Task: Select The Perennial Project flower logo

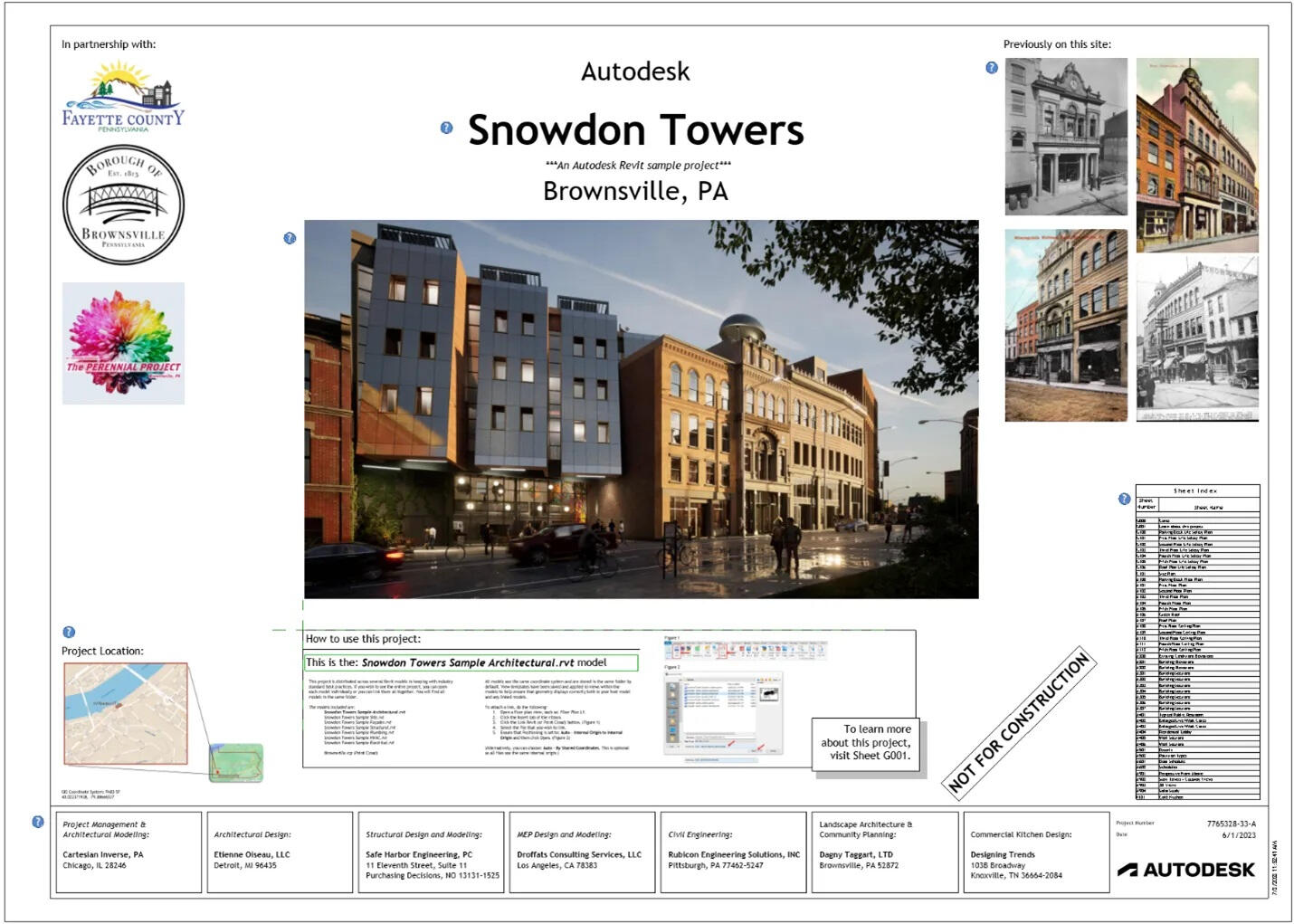Action: [x=123, y=343]
